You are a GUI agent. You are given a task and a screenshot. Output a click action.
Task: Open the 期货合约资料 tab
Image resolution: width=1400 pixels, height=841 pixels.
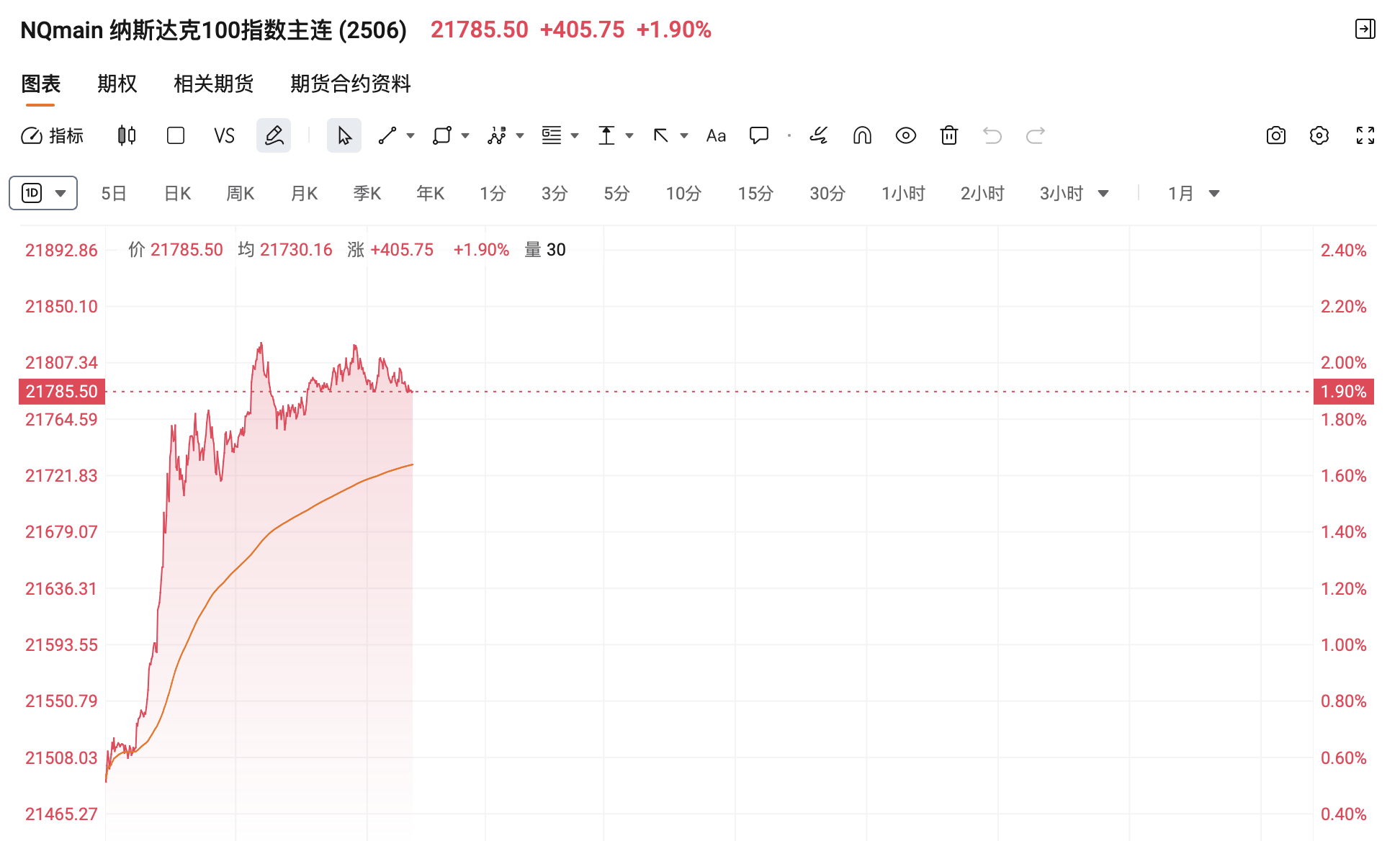pyautogui.click(x=350, y=84)
